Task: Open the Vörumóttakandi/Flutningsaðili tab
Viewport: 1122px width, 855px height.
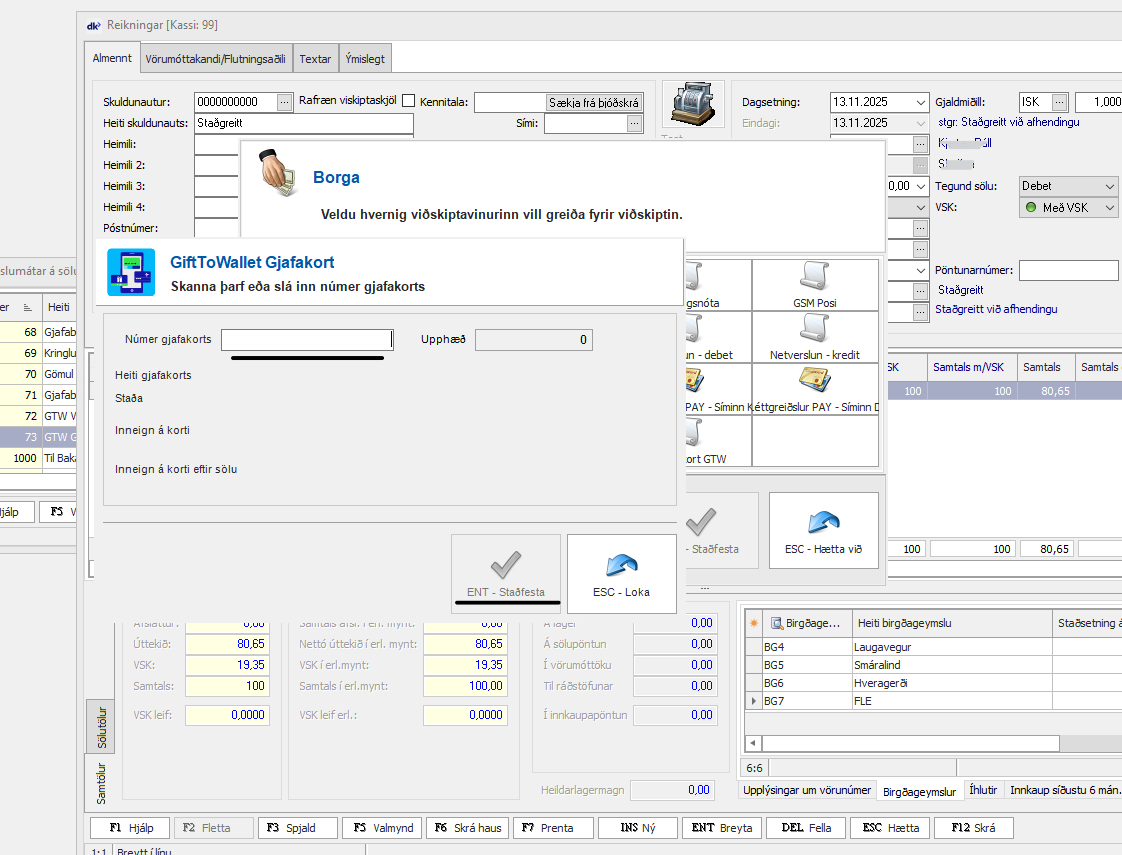Action: pyautogui.click(x=216, y=59)
